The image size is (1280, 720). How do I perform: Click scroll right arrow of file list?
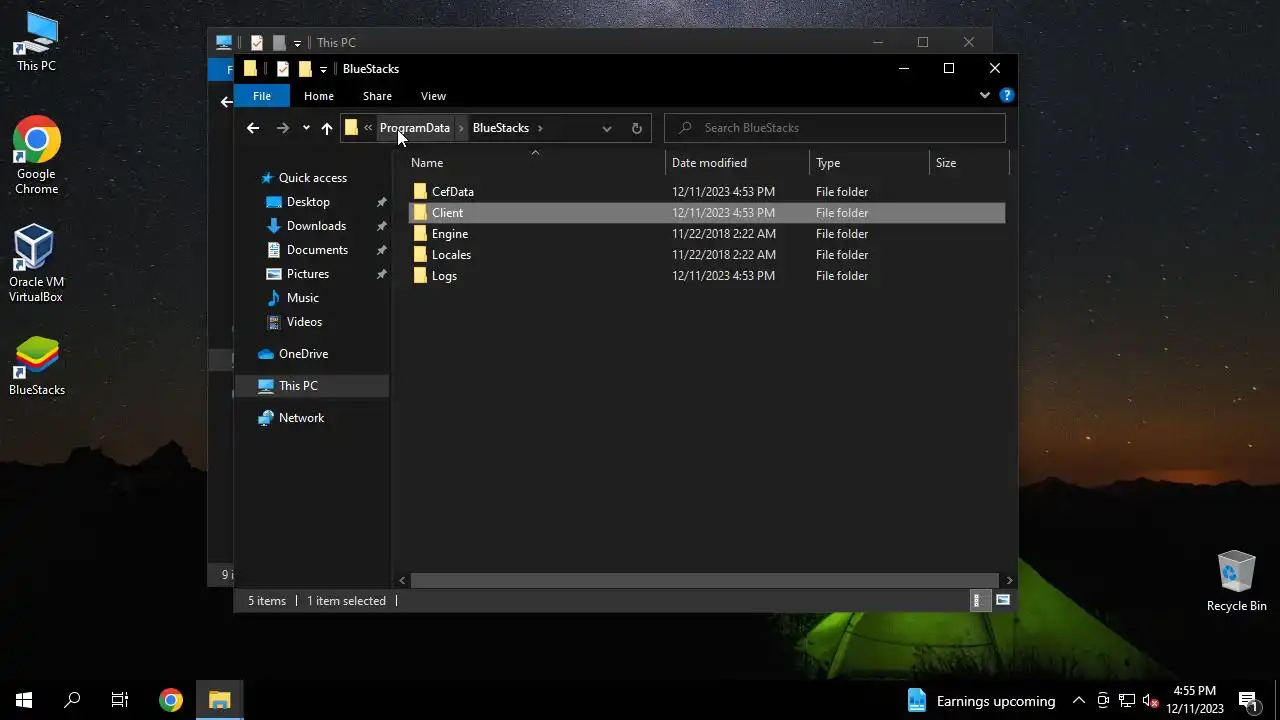point(1009,580)
